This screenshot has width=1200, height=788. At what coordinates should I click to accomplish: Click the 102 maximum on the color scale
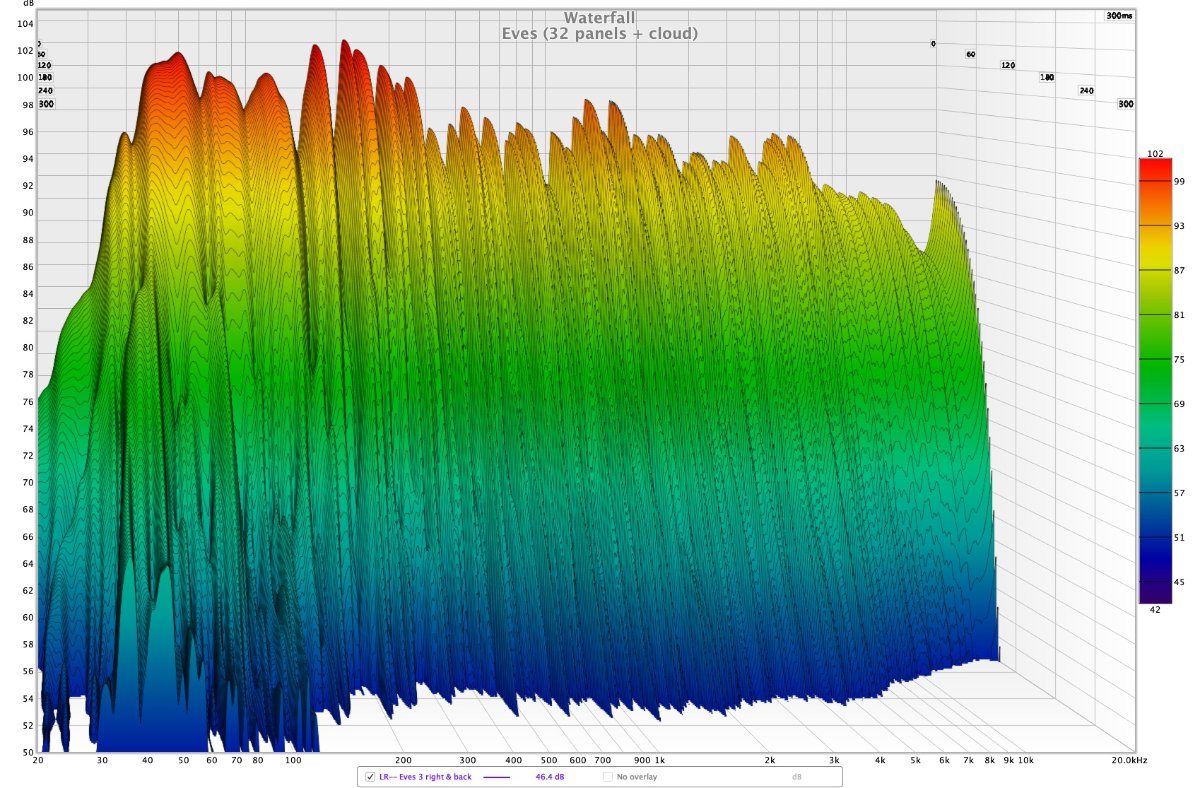1156,153
